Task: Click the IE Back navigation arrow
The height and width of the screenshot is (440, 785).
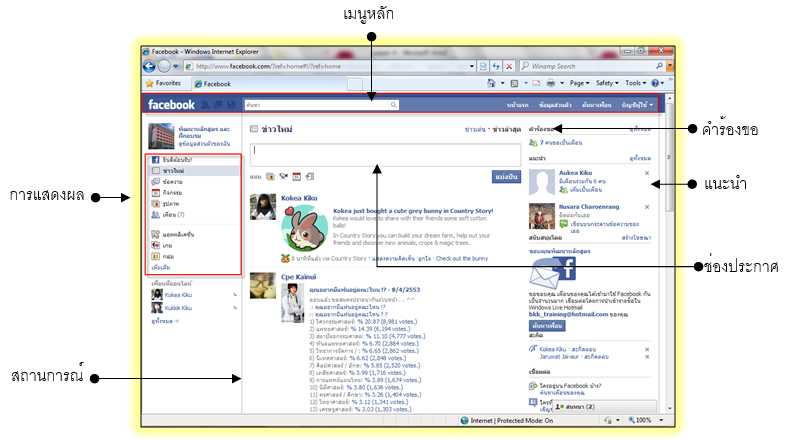Action: 149,66
